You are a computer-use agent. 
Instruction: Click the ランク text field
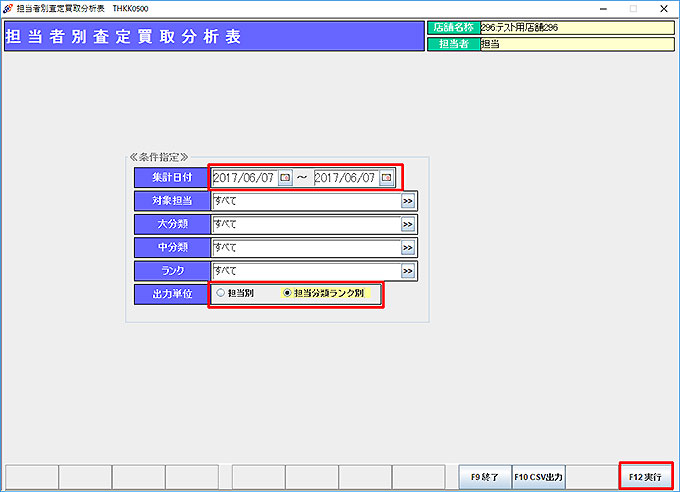click(307, 271)
